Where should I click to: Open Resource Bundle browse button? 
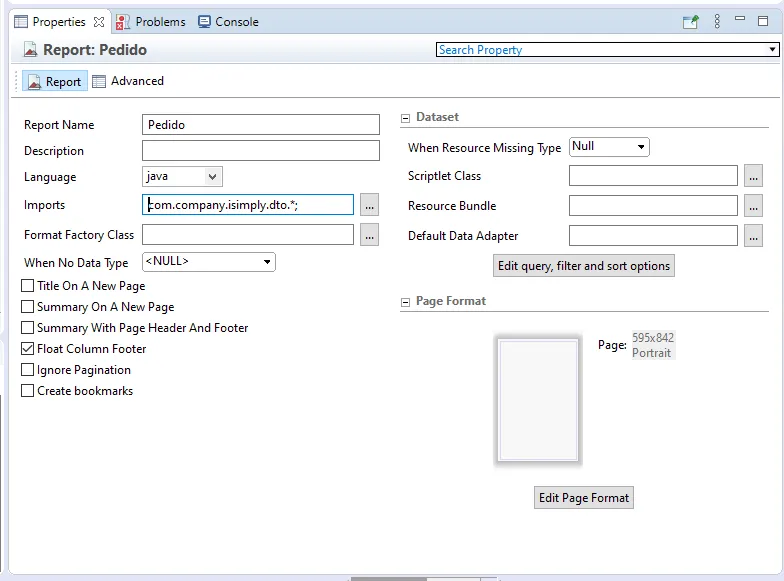(x=754, y=206)
